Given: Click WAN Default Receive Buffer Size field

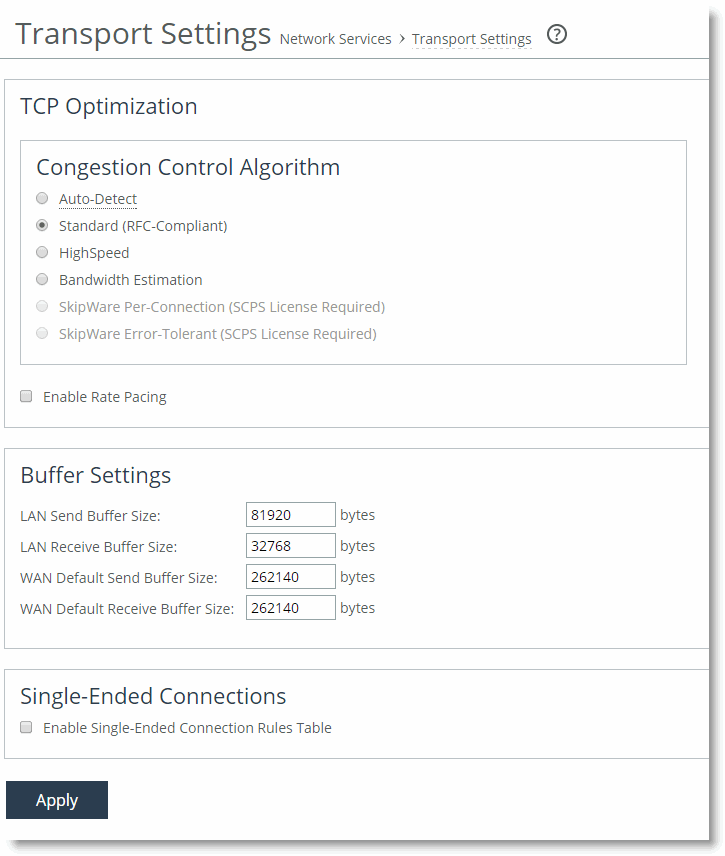Looking at the screenshot, I should click(290, 608).
